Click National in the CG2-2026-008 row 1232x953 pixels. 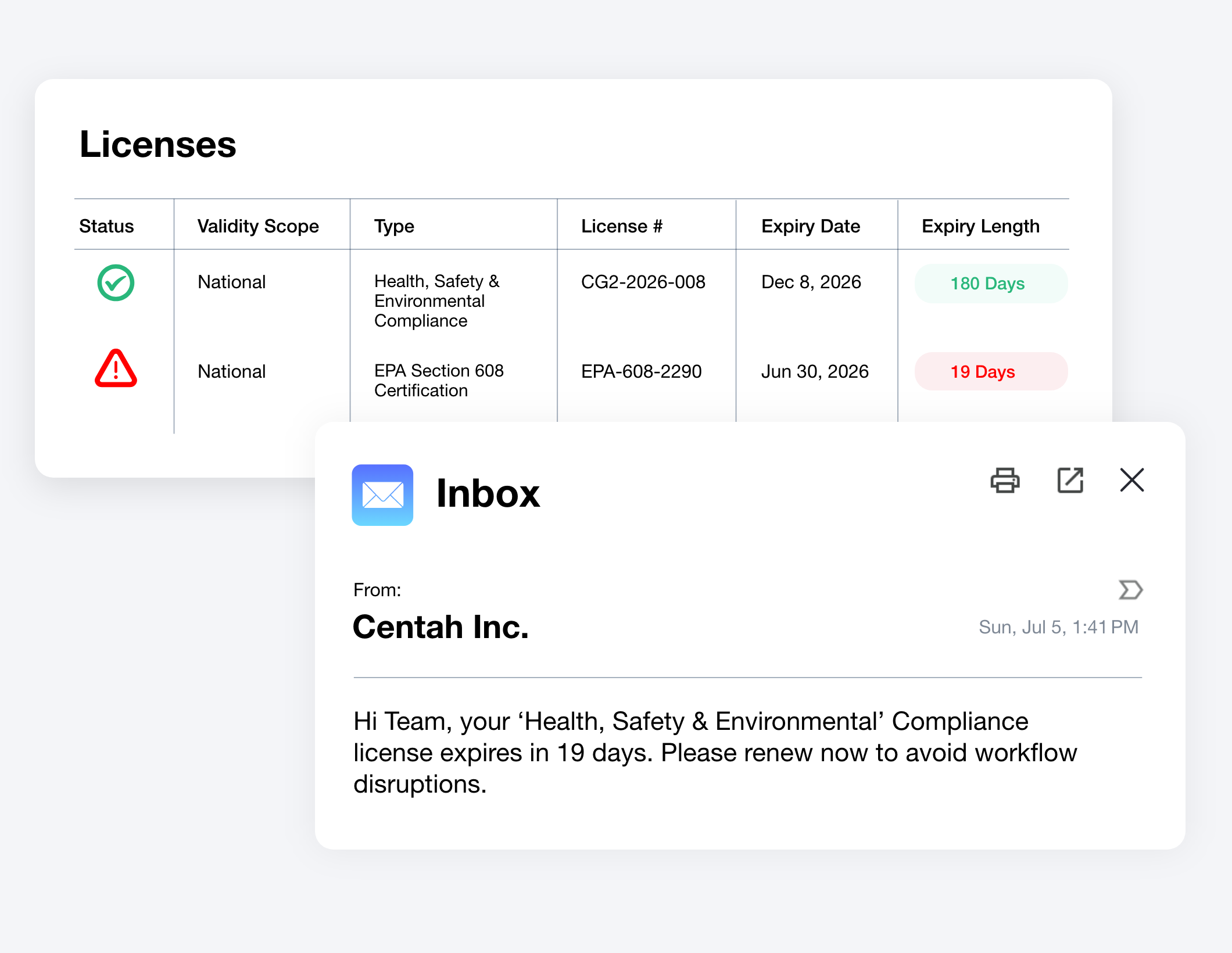click(231, 282)
